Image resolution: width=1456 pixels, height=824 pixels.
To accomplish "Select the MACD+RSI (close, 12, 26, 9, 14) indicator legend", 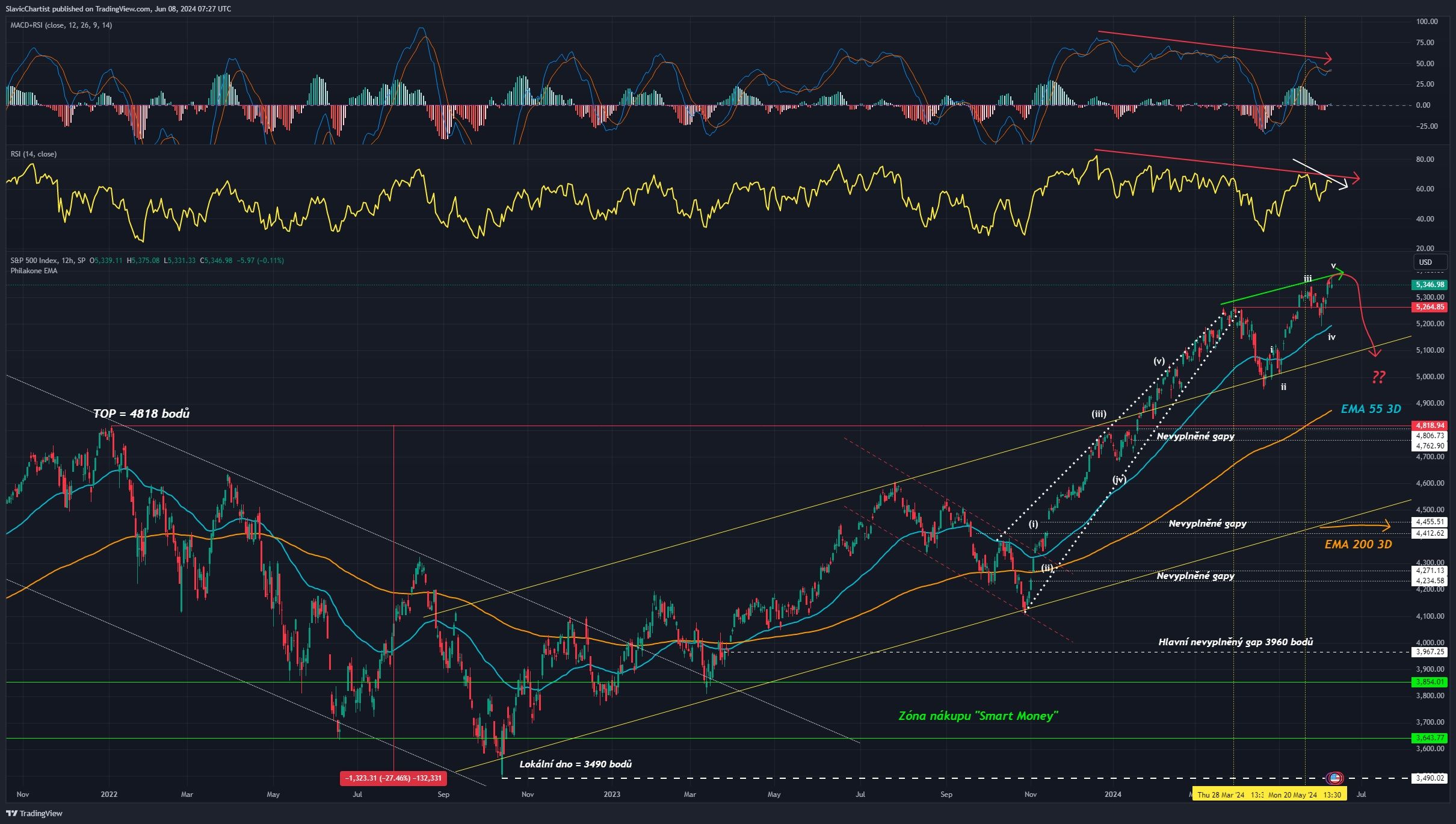I will click(61, 25).
